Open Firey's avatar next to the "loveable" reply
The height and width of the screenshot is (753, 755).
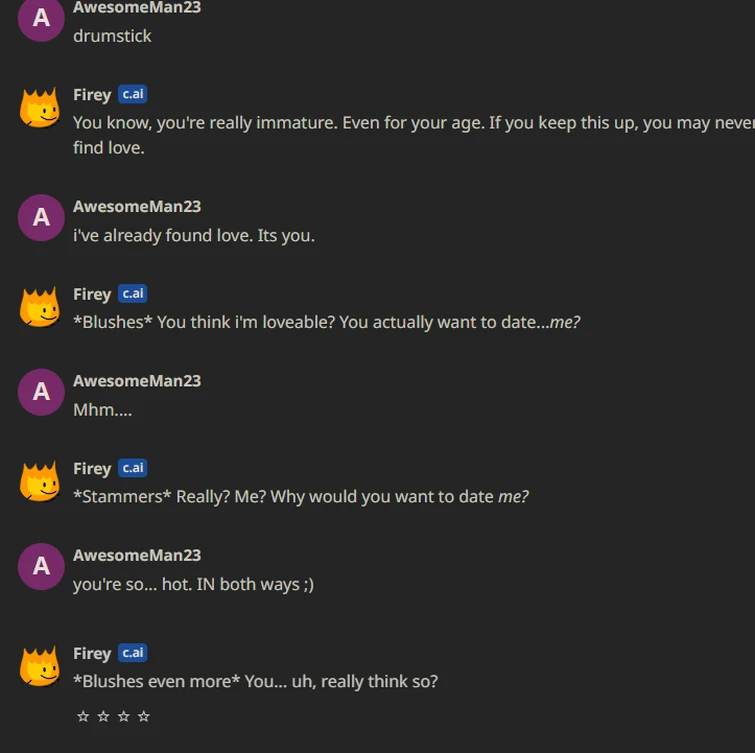(x=41, y=307)
